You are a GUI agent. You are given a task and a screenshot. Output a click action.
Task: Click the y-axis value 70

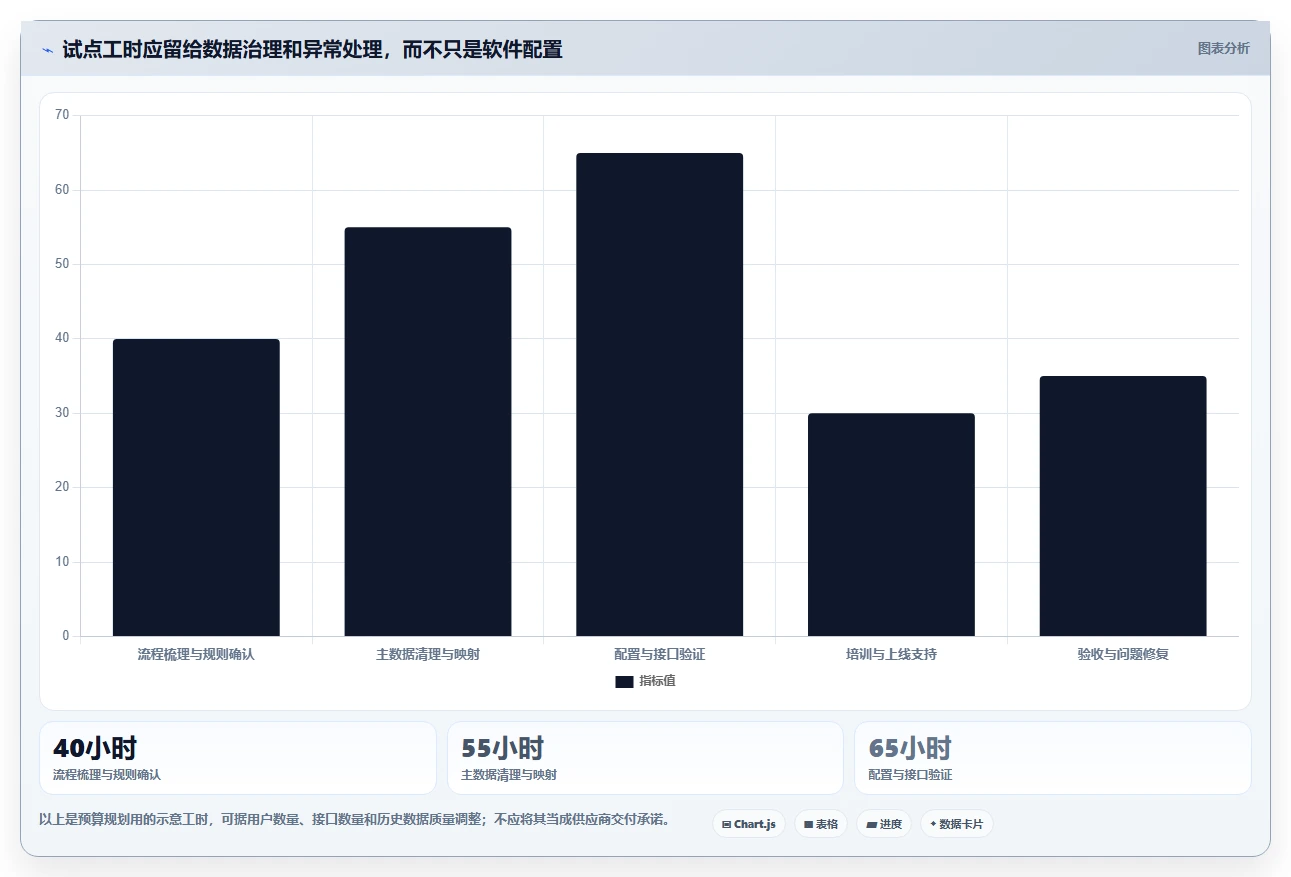62,115
